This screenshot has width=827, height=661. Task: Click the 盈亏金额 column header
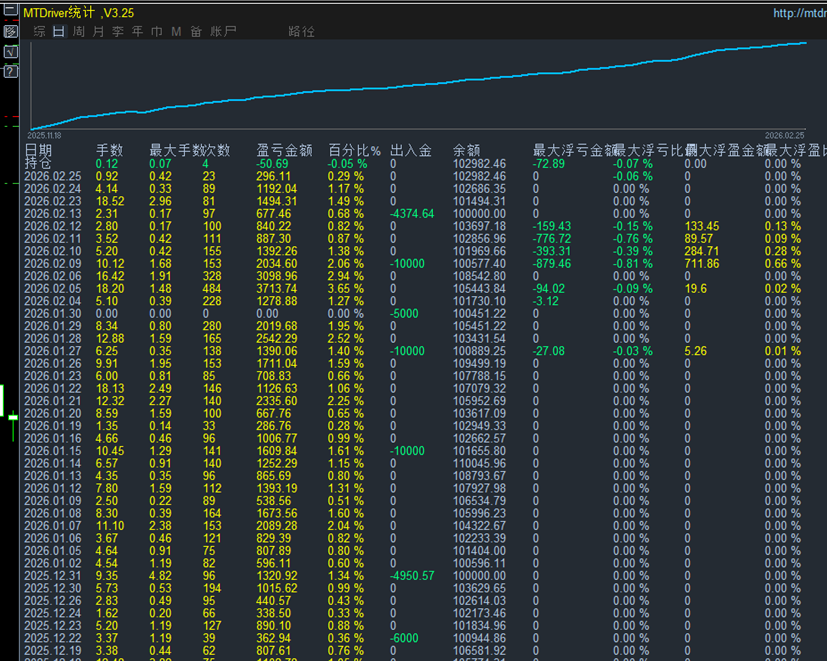tap(284, 151)
